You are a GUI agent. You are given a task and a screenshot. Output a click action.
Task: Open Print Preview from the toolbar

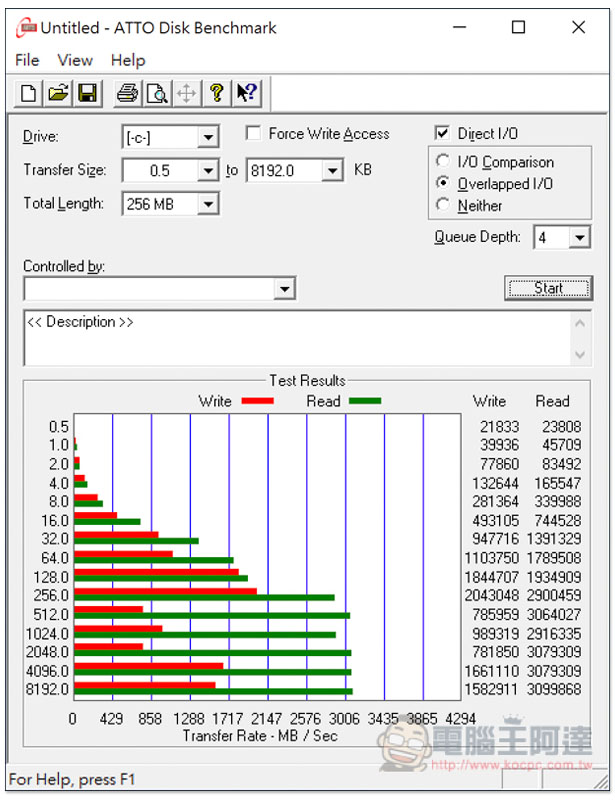156,94
